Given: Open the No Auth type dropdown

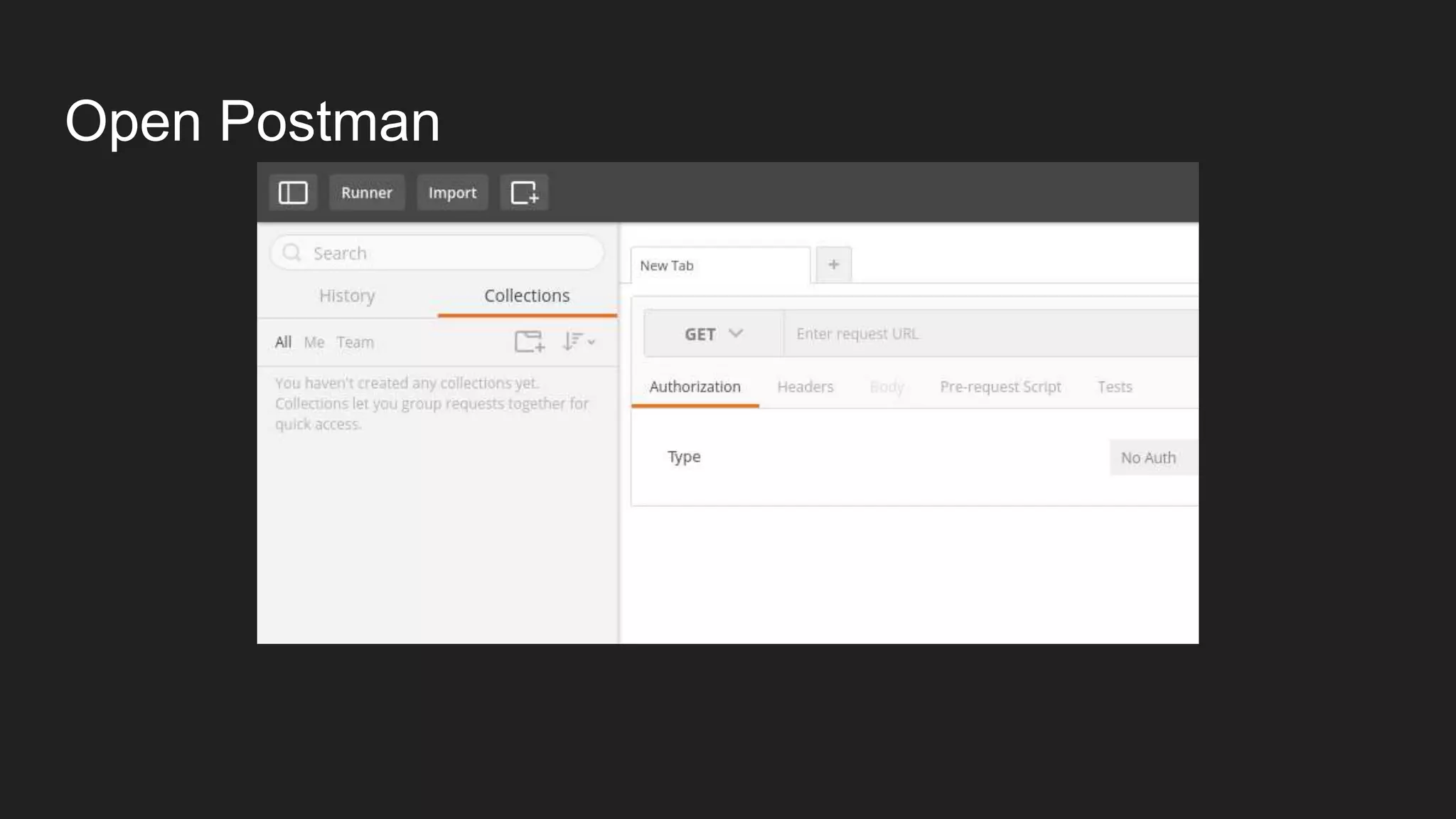Looking at the screenshot, I should coord(1154,458).
